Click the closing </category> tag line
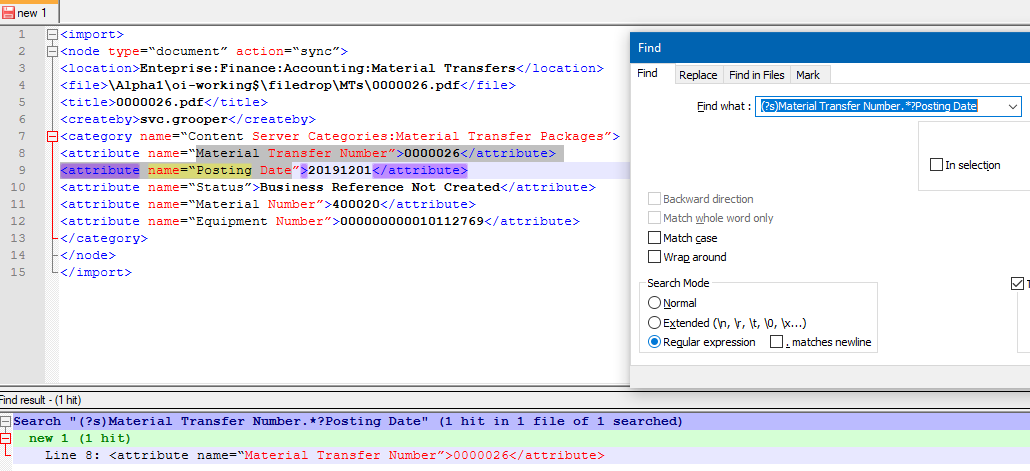This screenshot has width=1030, height=471. click(x=104, y=238)
